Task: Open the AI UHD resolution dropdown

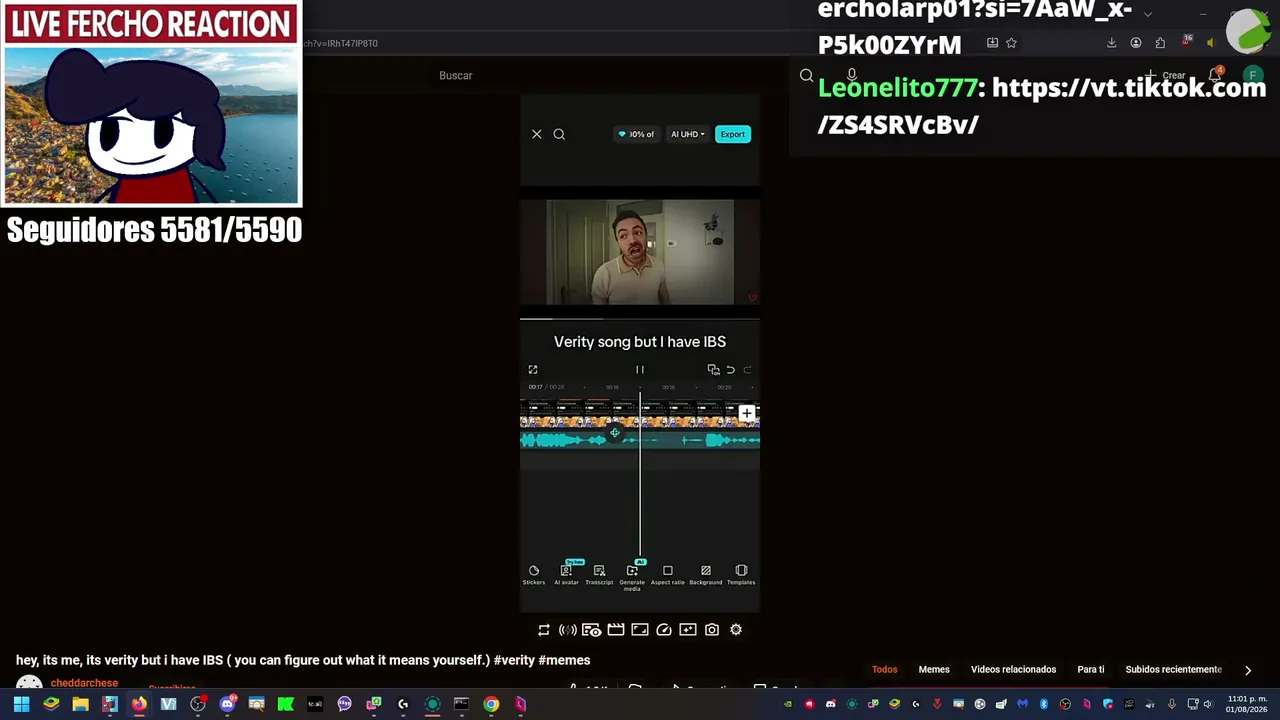Action: click(x=687, y=134)
